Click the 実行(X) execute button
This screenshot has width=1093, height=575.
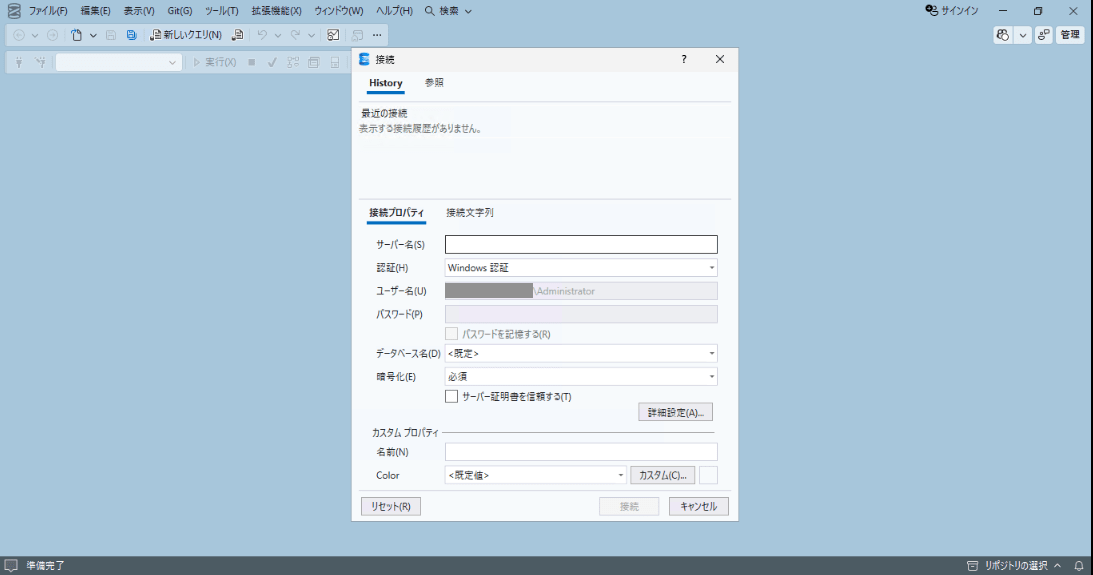coord(215,63)
